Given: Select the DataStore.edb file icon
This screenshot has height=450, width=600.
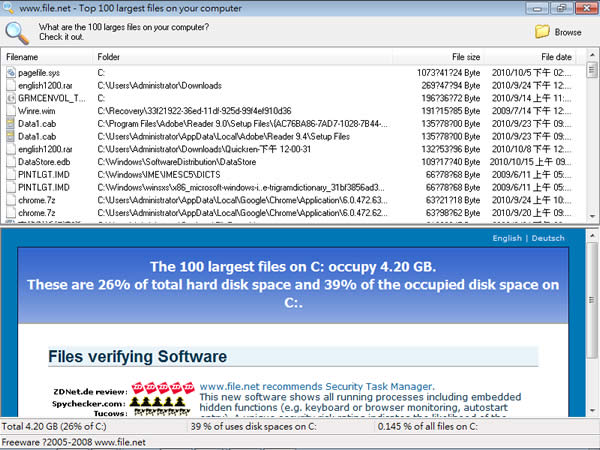Looking at the screenshot, I should 10,161.
